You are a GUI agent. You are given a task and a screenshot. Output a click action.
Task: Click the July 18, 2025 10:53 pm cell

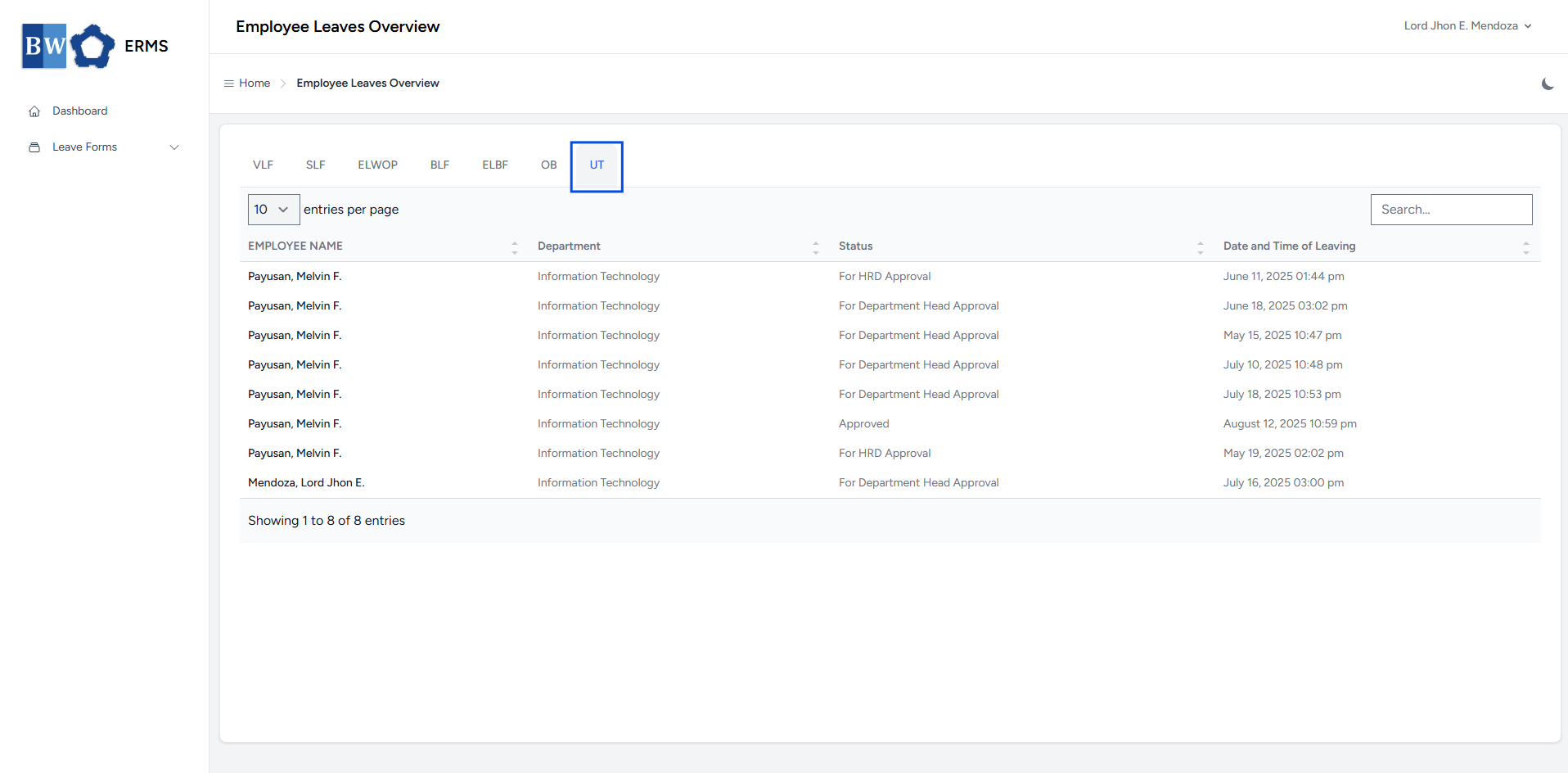[x=1282, y=395]
